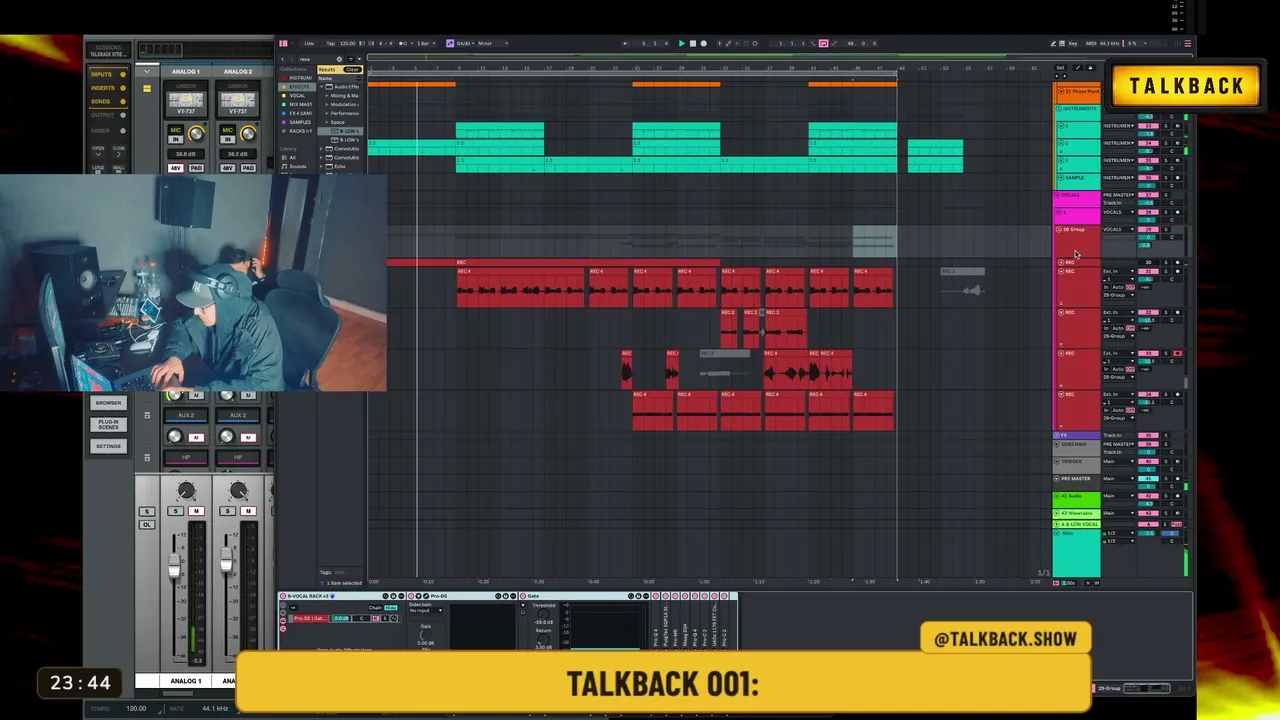The width and height of the screenshot is (1280, 720).
Task: Collapse the Audio Effects folder
Action: 321,87
